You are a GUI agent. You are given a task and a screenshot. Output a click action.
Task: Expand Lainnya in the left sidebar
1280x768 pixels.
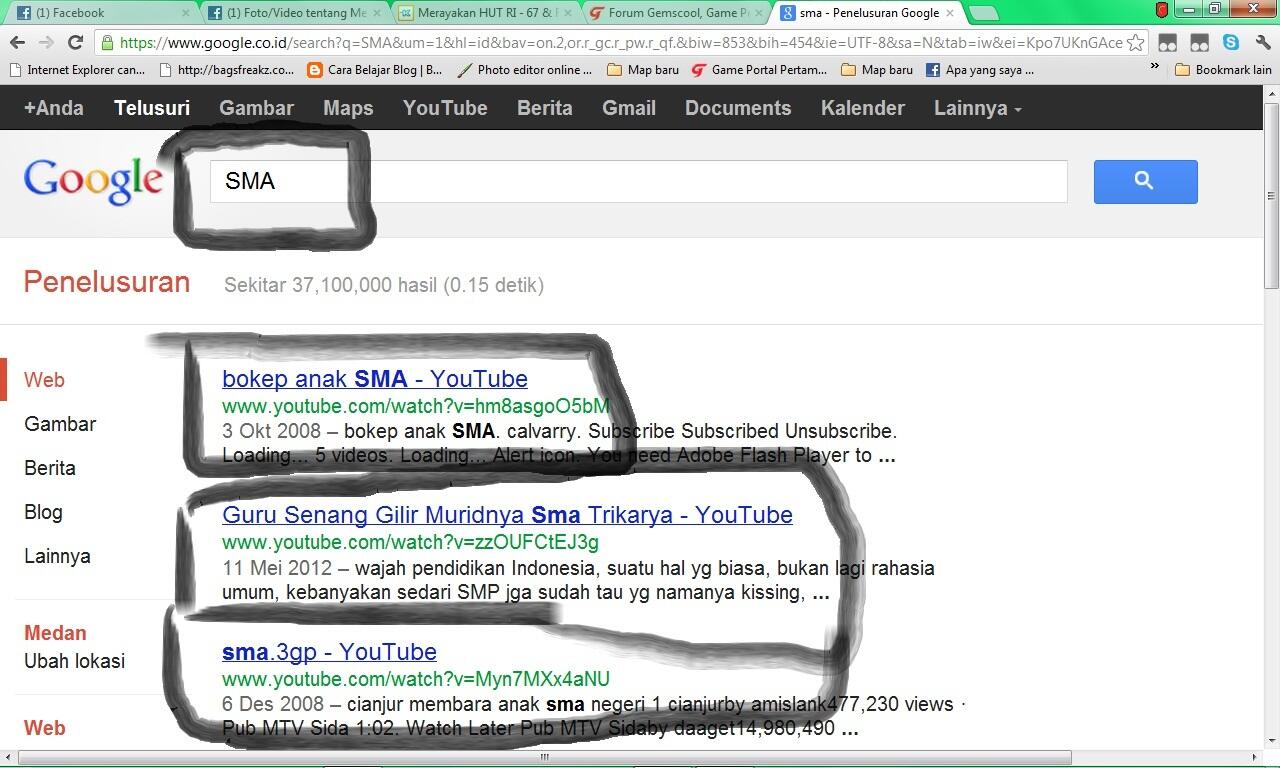[57, 556]
